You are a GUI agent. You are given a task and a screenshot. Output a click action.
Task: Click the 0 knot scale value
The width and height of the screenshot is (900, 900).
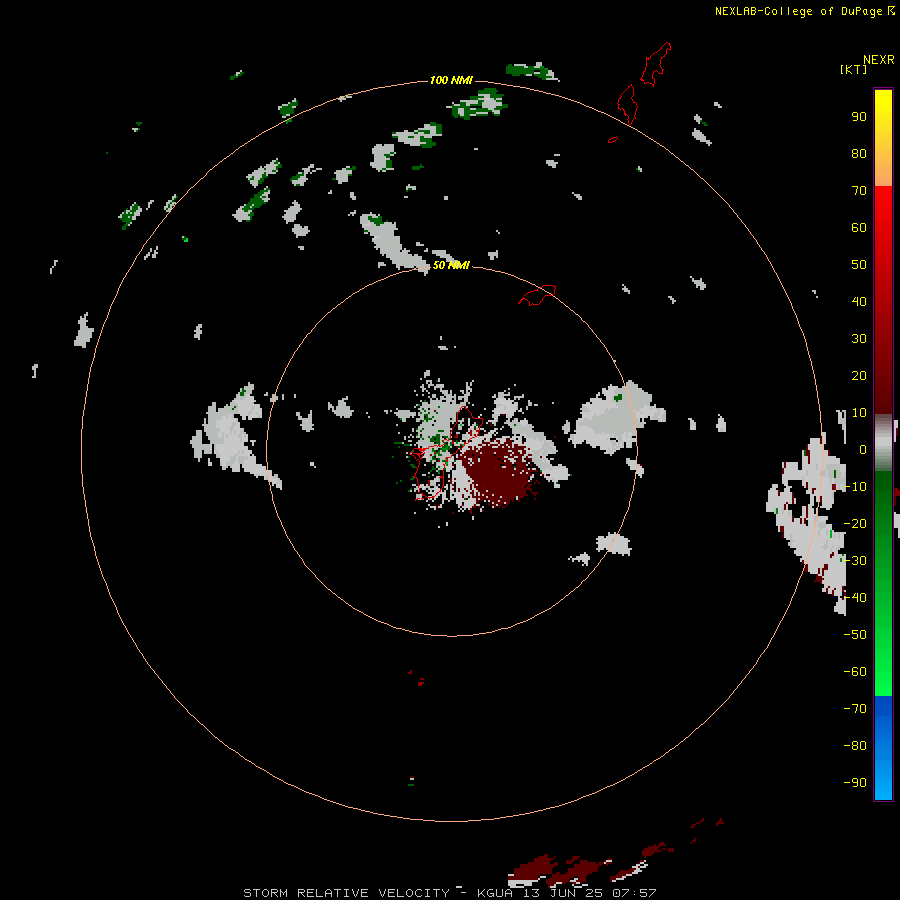tap(862, 450)
